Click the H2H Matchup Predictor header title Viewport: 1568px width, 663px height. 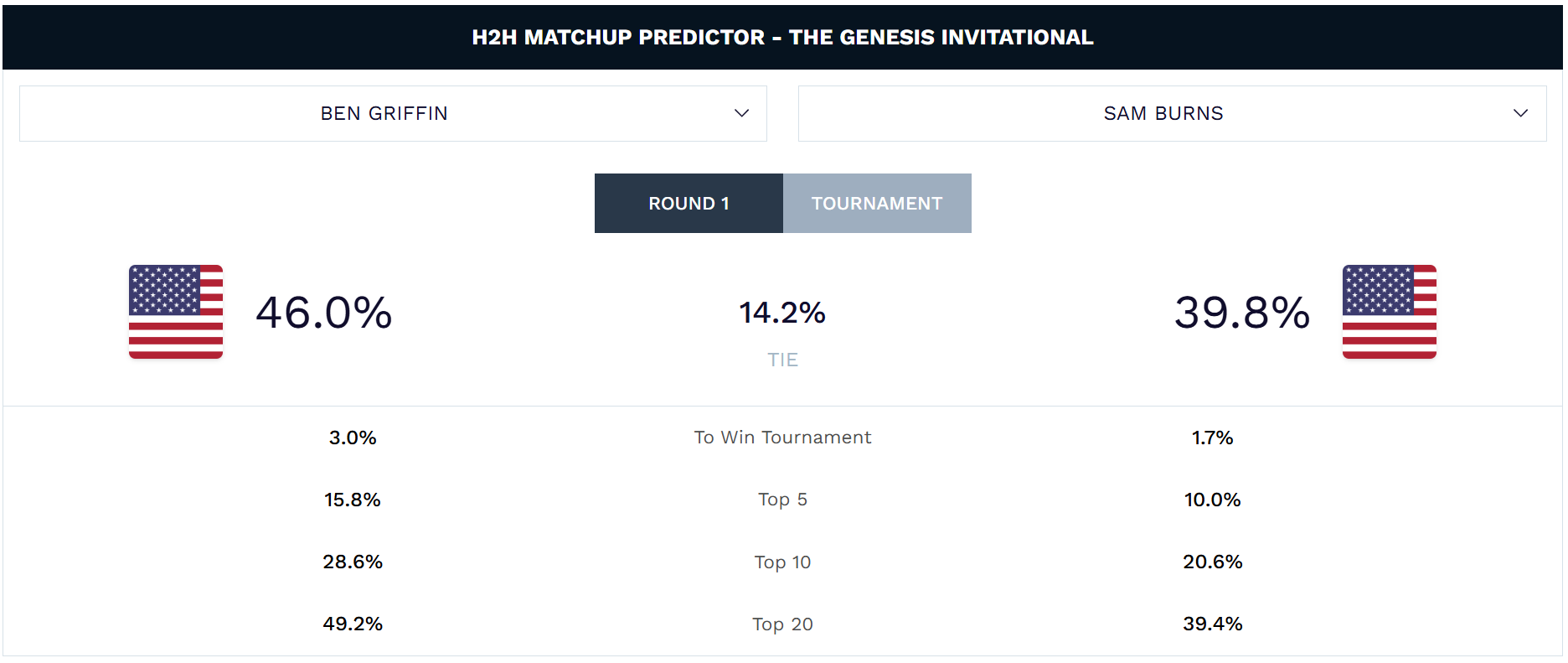tap(782, 38)
